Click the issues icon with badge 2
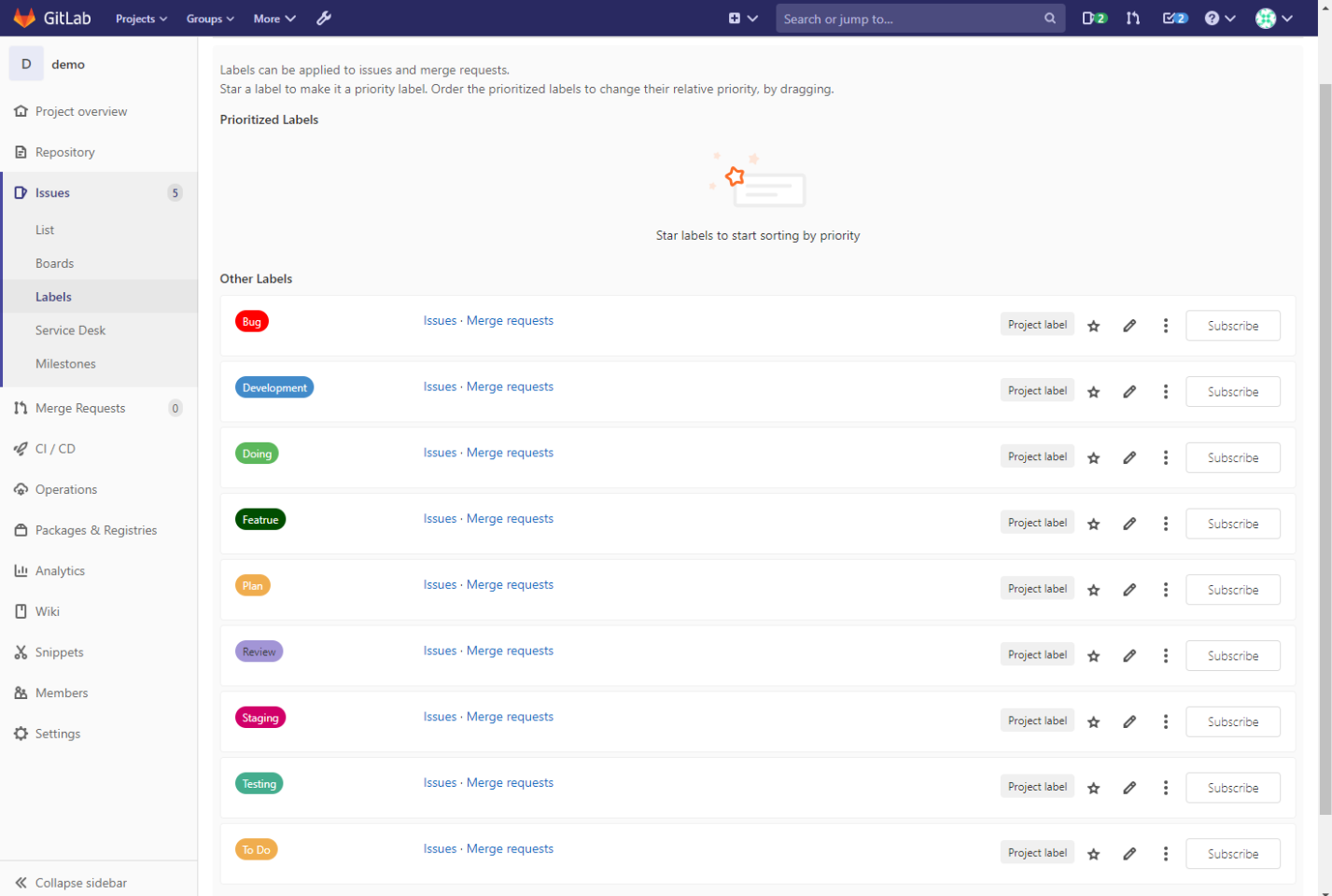 click(1092, 18)
